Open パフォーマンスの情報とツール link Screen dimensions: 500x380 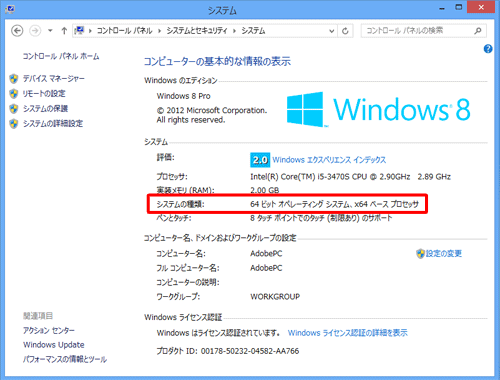click(x=65, y=359)
